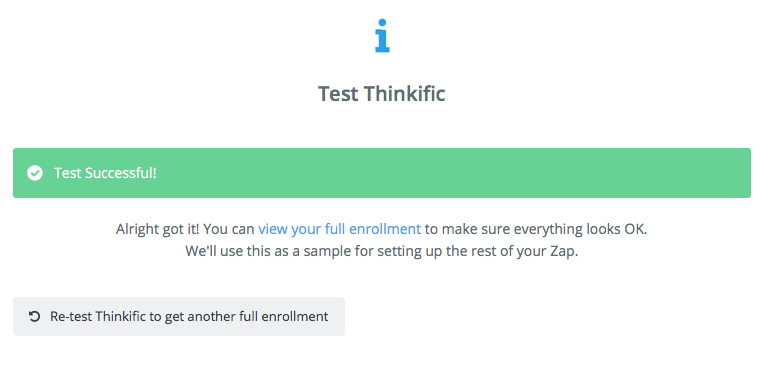Click "to make sure everything looks OK" text
This screenshot has width=760, height=366.
point(536,229)
